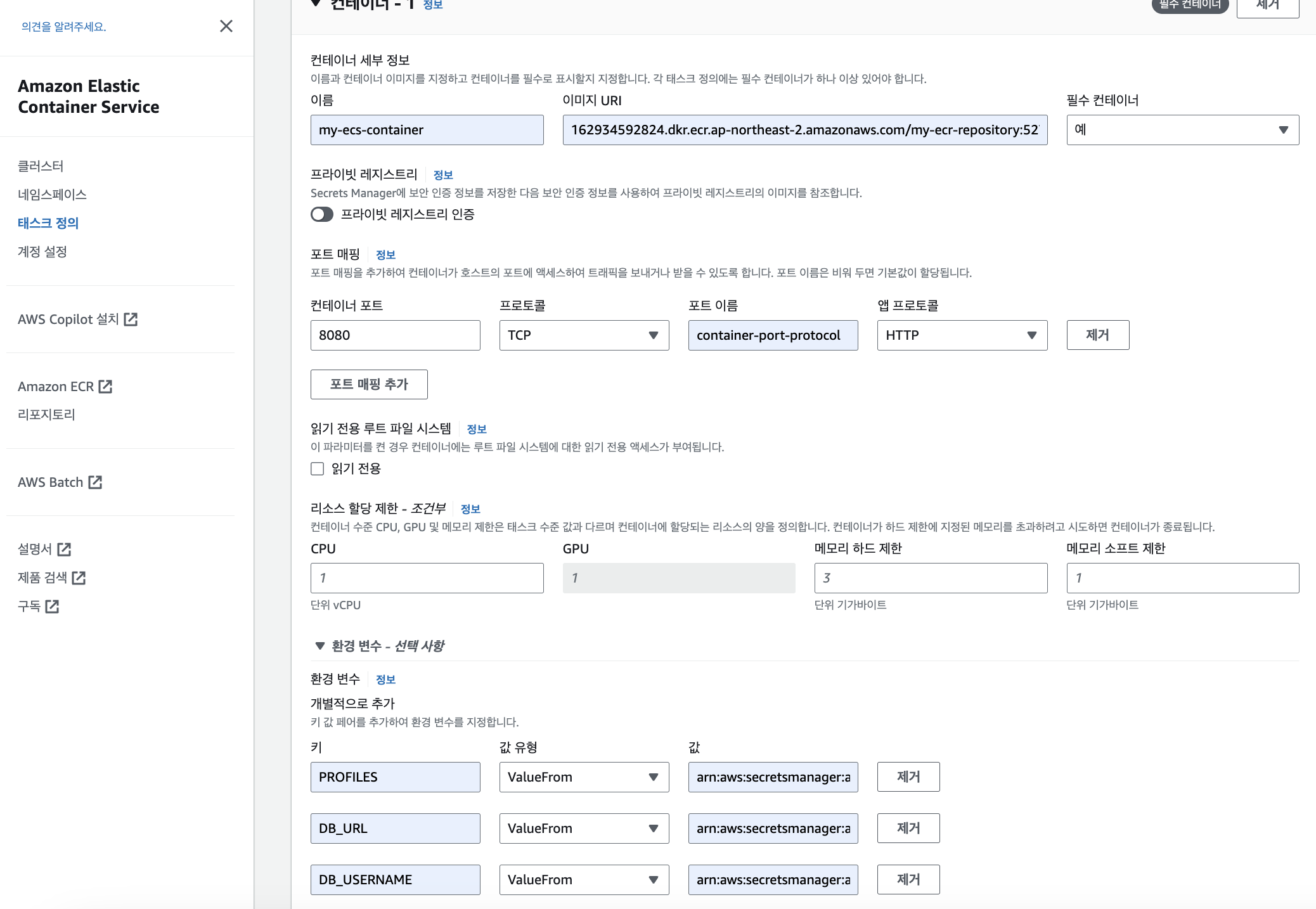Collapse the 컨테이너 - 1 section triangle
Image resolution: width=1316 pixels, height=909 pixels.
316,4
